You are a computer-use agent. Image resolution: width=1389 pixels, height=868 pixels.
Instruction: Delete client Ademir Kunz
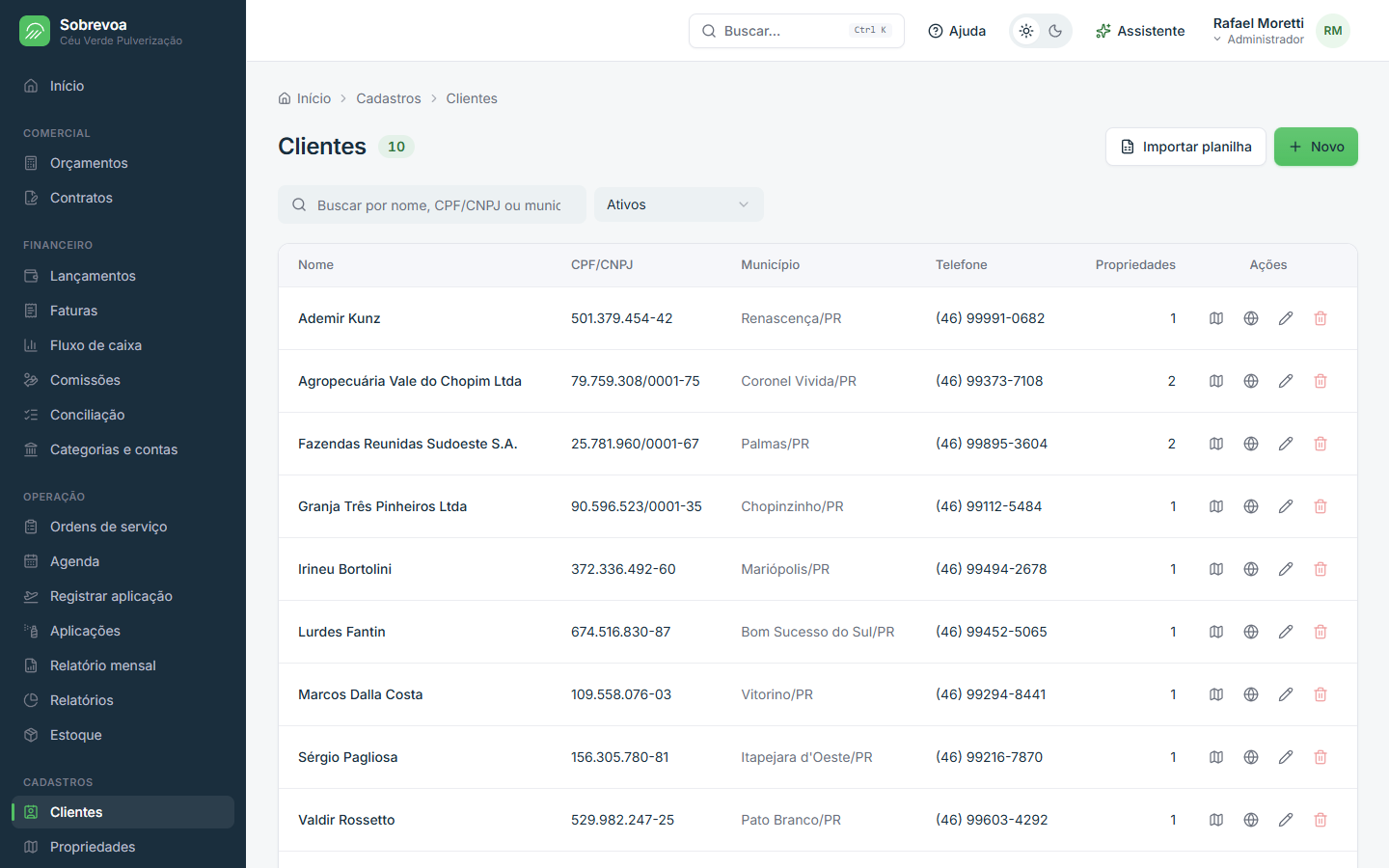[x=1321, y=318]
